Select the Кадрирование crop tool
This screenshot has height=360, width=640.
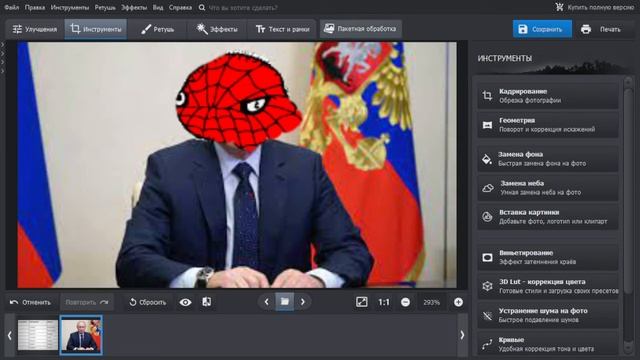[548, 96]
